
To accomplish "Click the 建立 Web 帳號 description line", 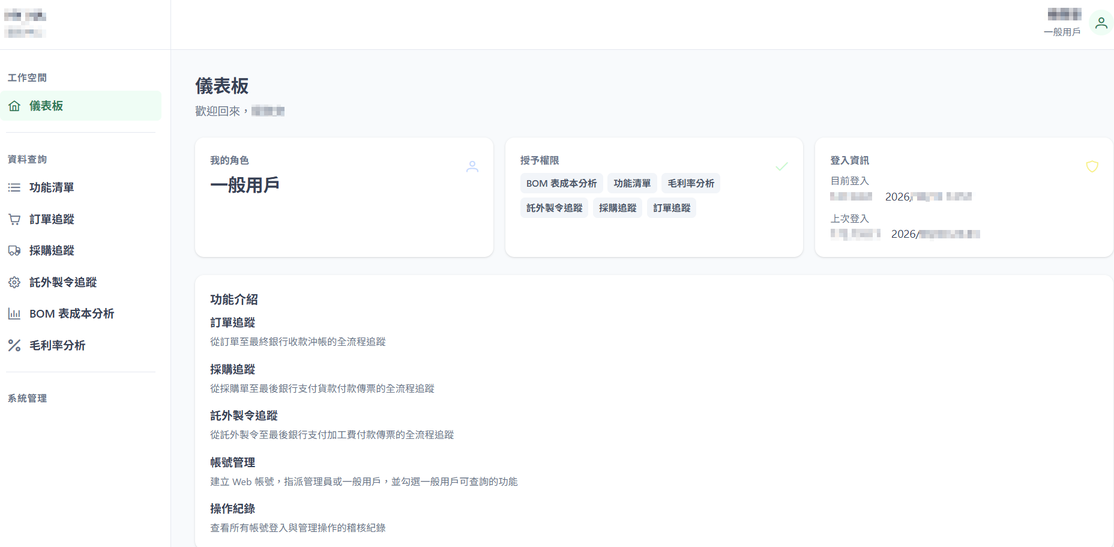I will pos(364,482).
